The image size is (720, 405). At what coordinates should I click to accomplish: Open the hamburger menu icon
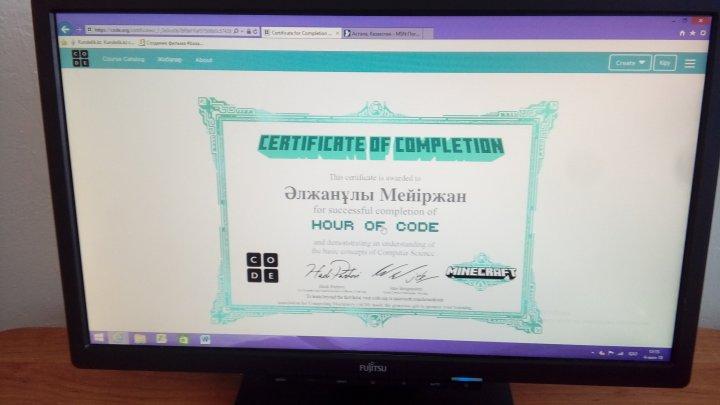coord(690,63)
